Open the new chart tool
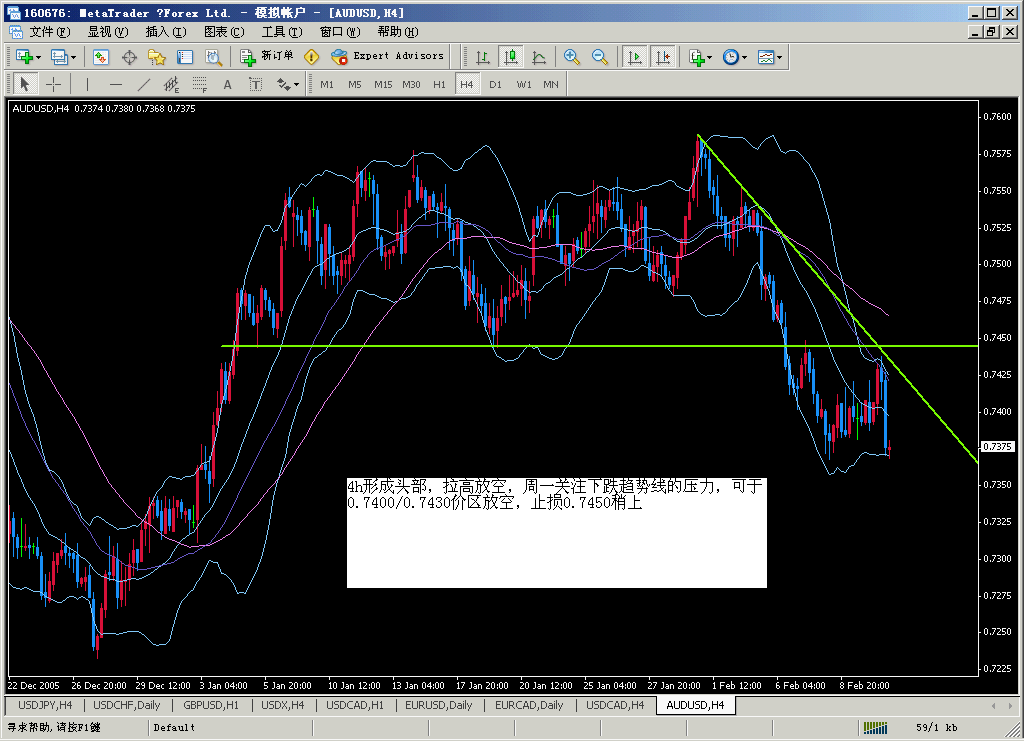The image size is (1024, 741). [24, 57]
